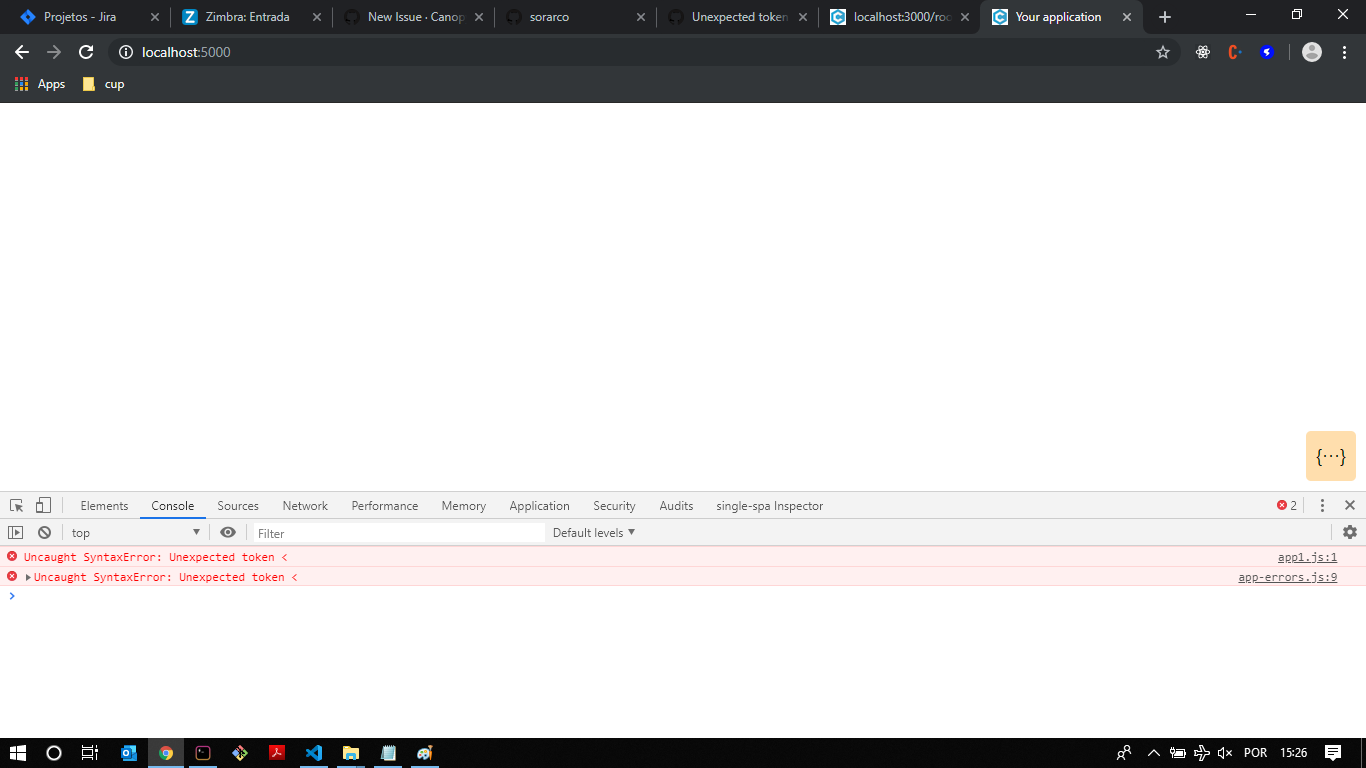1366x768 pixels.
Task: Open Visual Studio Code from the taskbar
Action: (x=314, y=753)
